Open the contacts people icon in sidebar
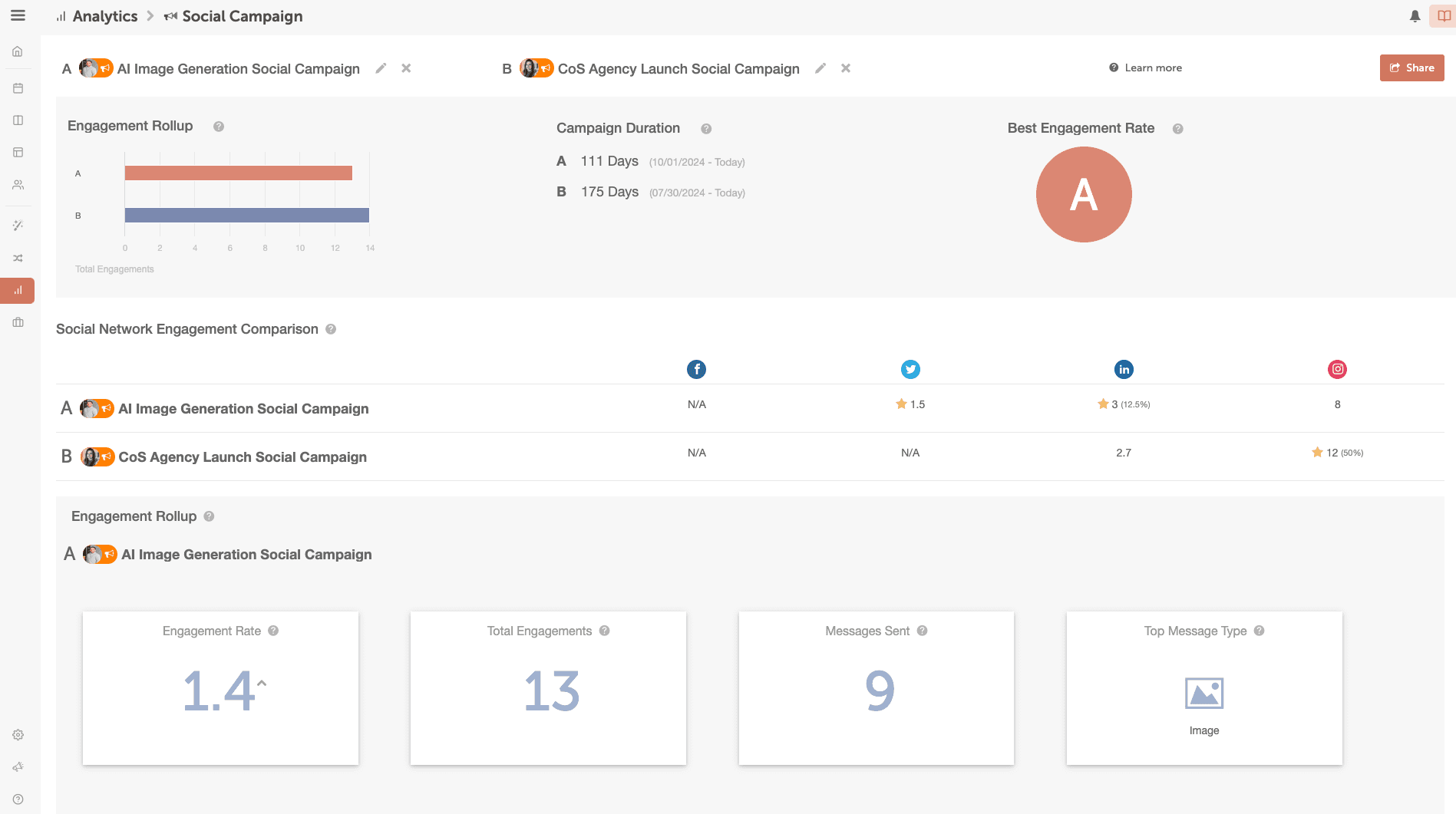Screen dimensions: 1456x814 click(x=18, y=185)
